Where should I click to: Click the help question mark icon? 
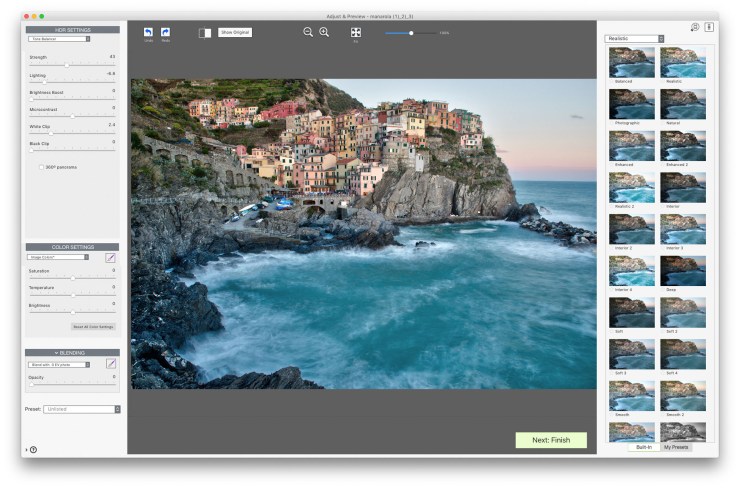(x=34, y=450)
